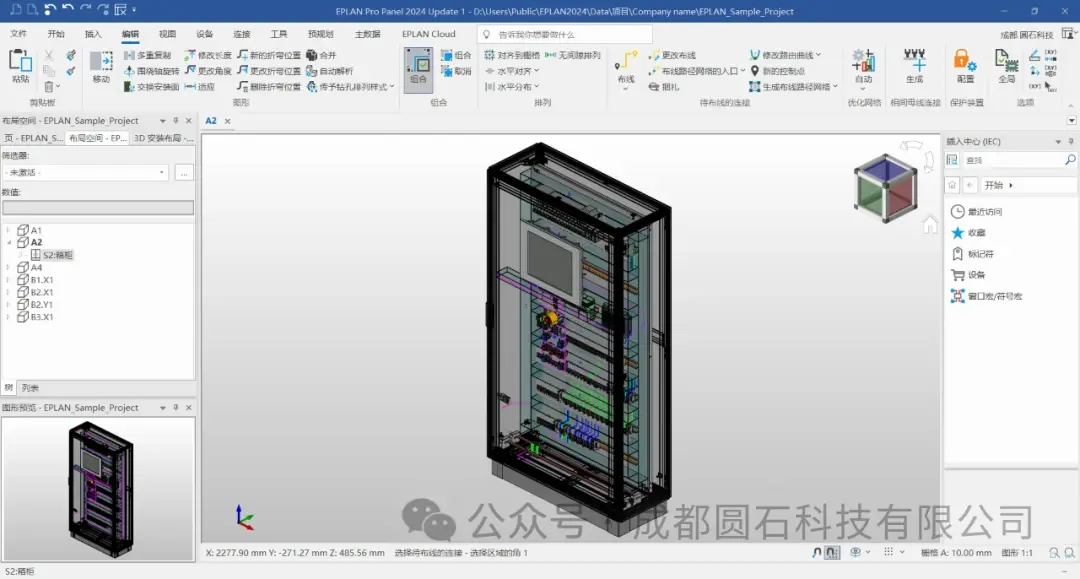The height and width of the screenshot is (579, 1080).
Task: Toggle the pin on the 图形预览 panel
Action: [x=176, y=408]
